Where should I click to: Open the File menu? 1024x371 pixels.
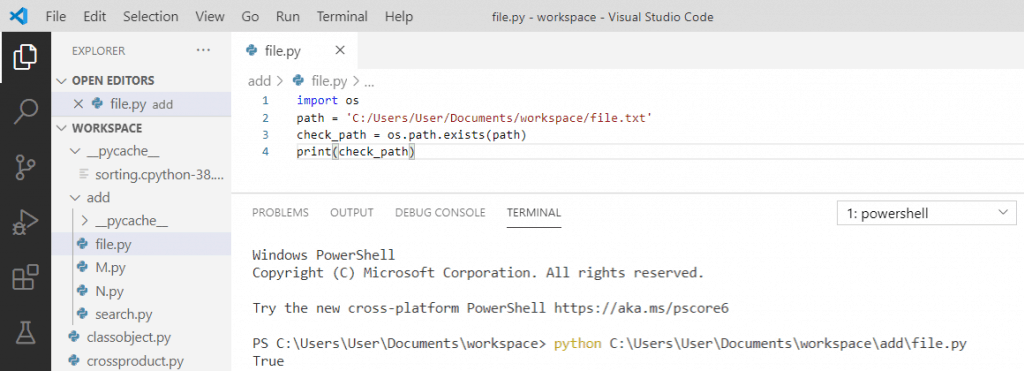point(56,16)
